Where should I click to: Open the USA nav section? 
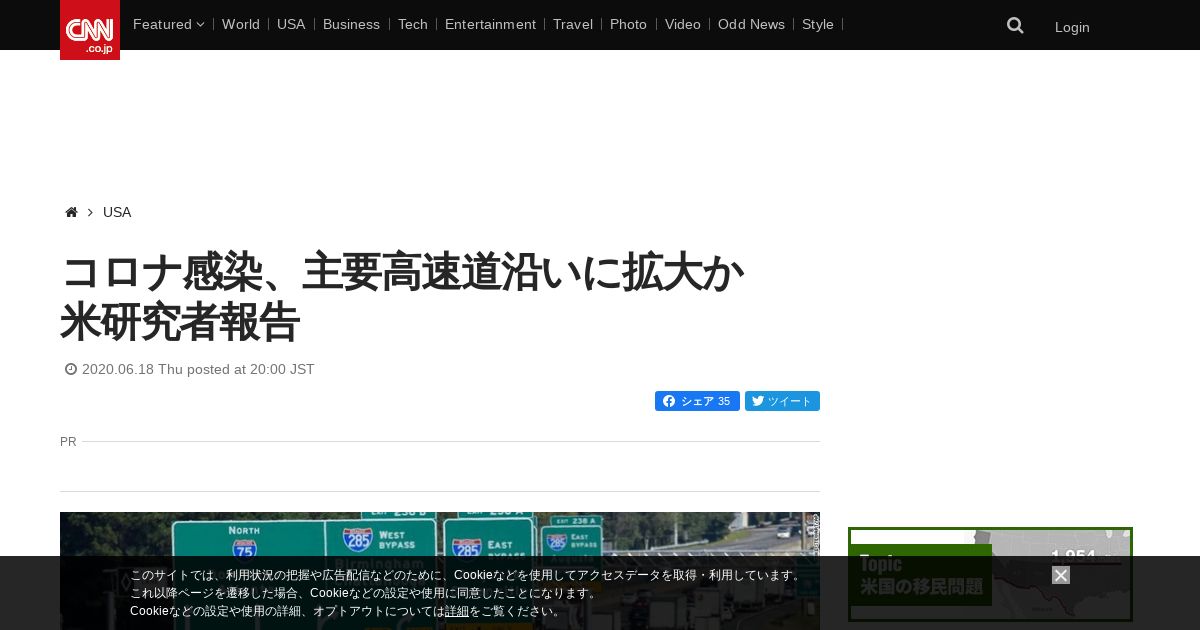click(291, 24)
